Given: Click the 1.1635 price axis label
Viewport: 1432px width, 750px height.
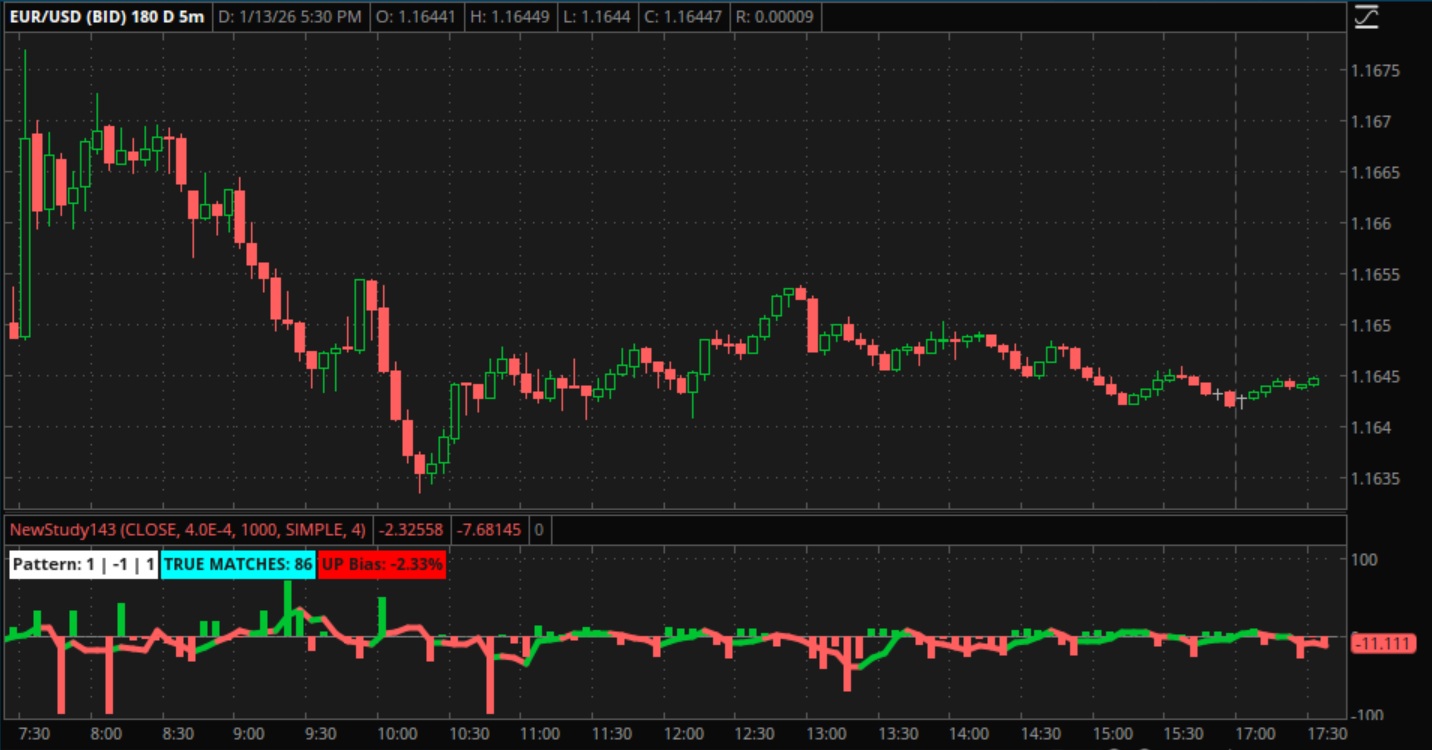Looking at the screenshot, I should tap(1376, 478).
